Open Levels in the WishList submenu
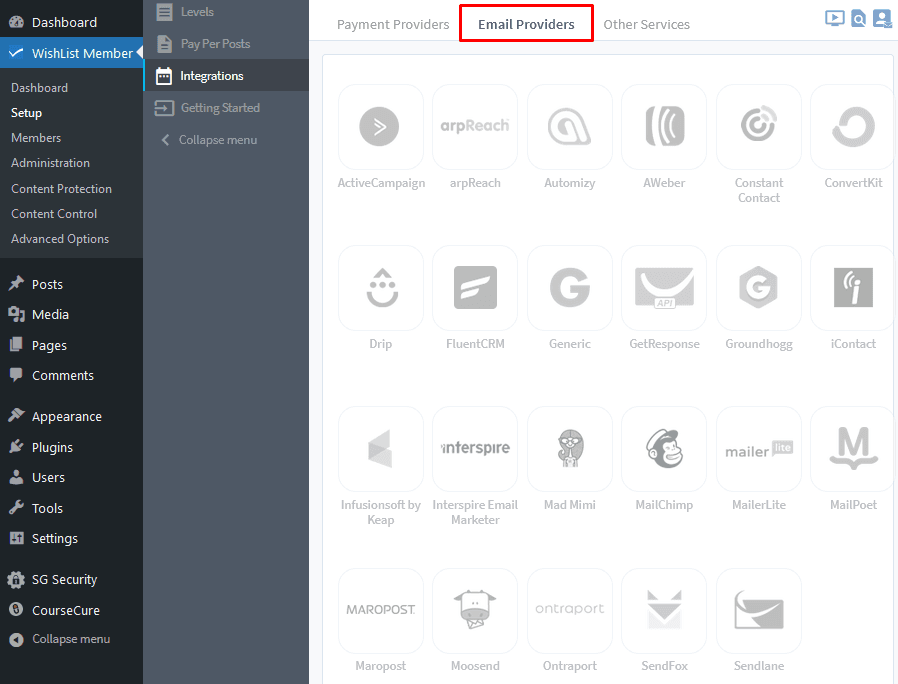898x684 pixels. click(226, 12)
